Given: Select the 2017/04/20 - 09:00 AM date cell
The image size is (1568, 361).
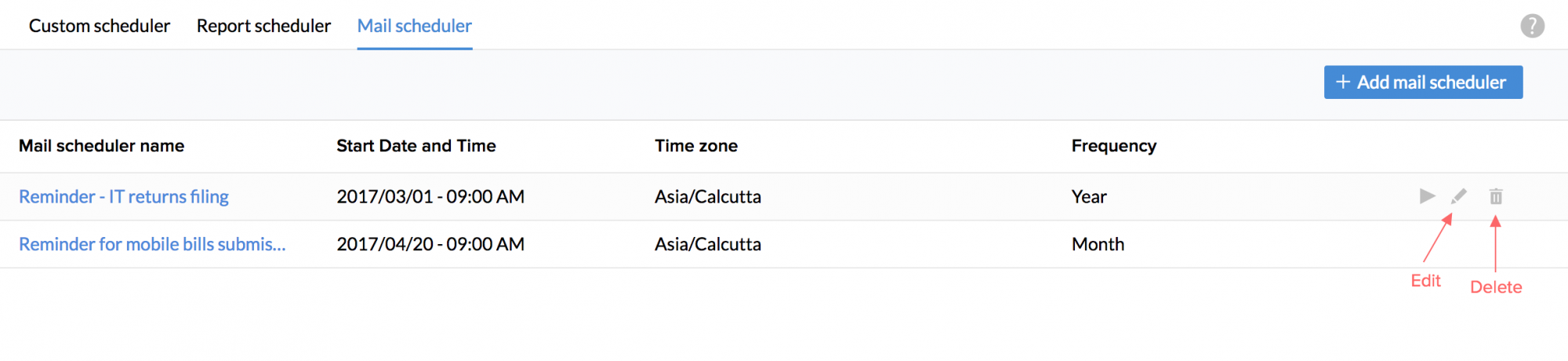Looking at the screenshot, I should [x=430, y=244].
